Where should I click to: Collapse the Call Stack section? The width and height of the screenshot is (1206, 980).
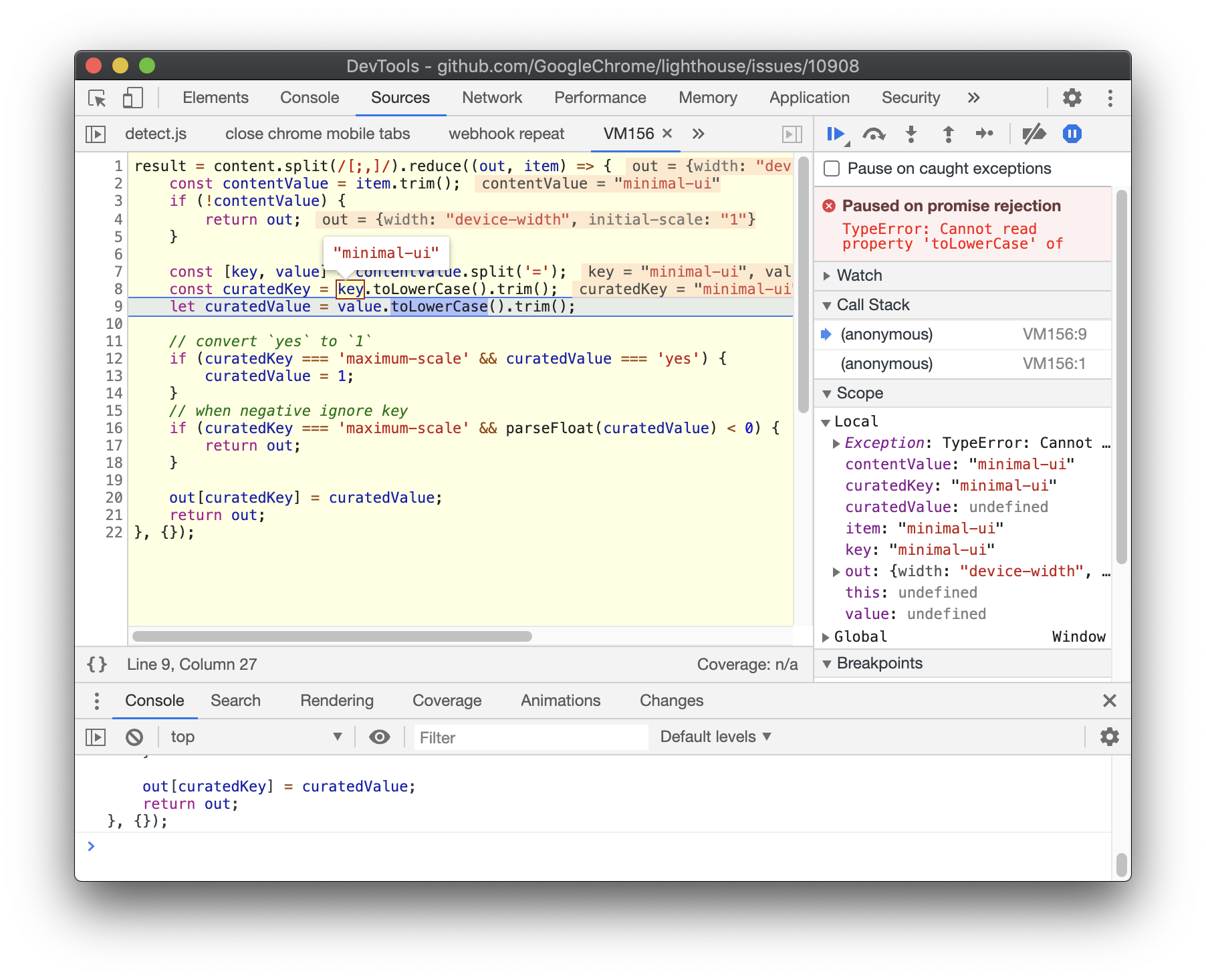click(963, 305)
